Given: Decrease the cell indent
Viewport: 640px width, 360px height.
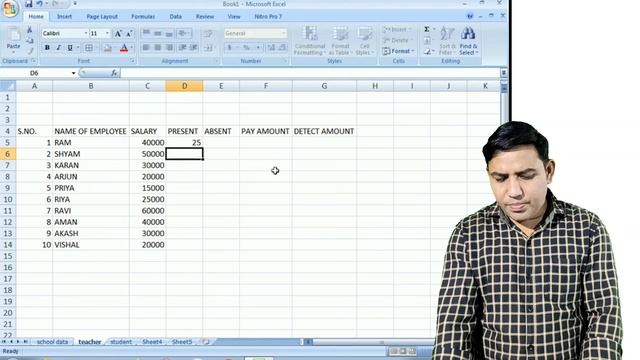Looking at the screenshot, I should [x=182, y=48].
